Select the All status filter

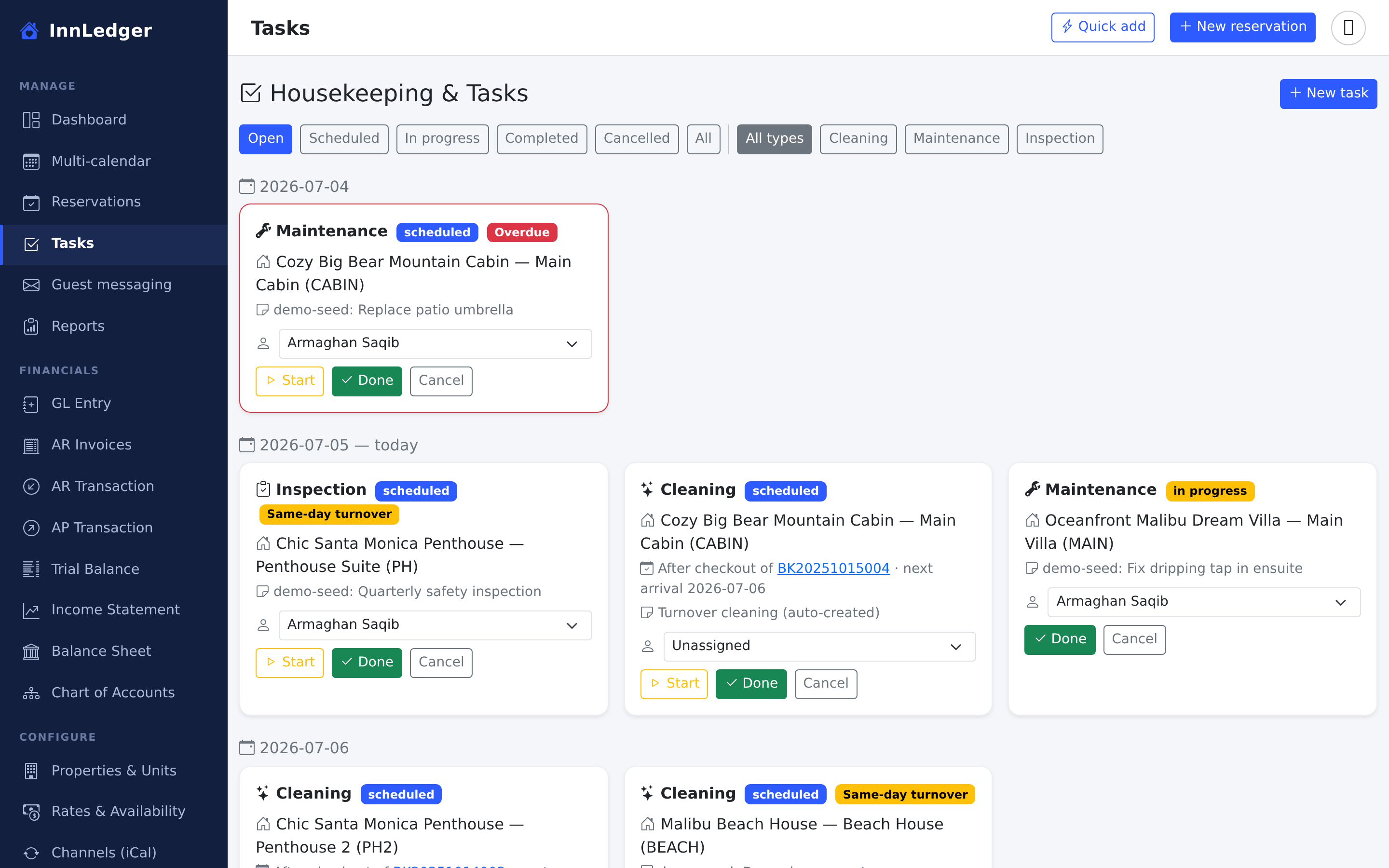point(704,139)
